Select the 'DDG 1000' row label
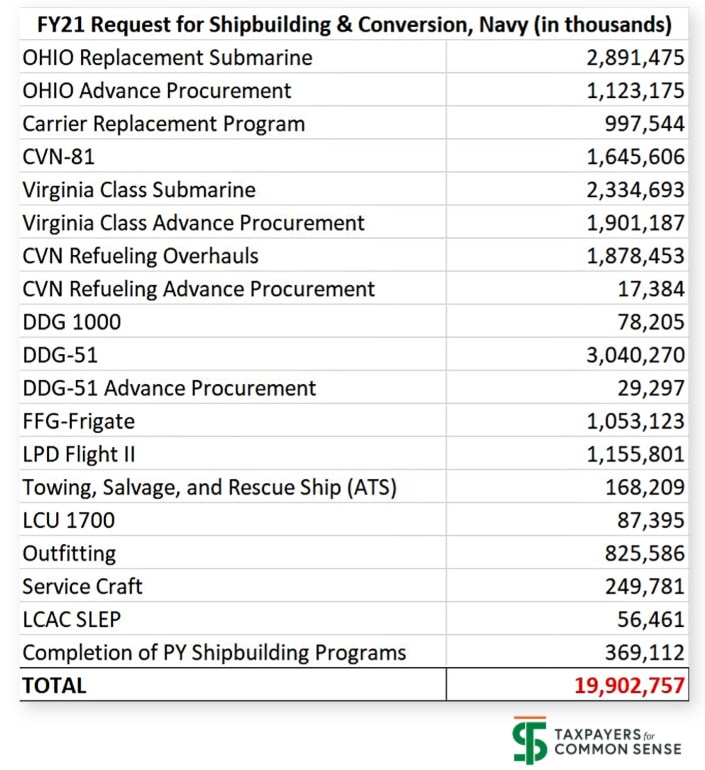The width and height of the screenshot is (705, 770). click(x=72, y=322)
